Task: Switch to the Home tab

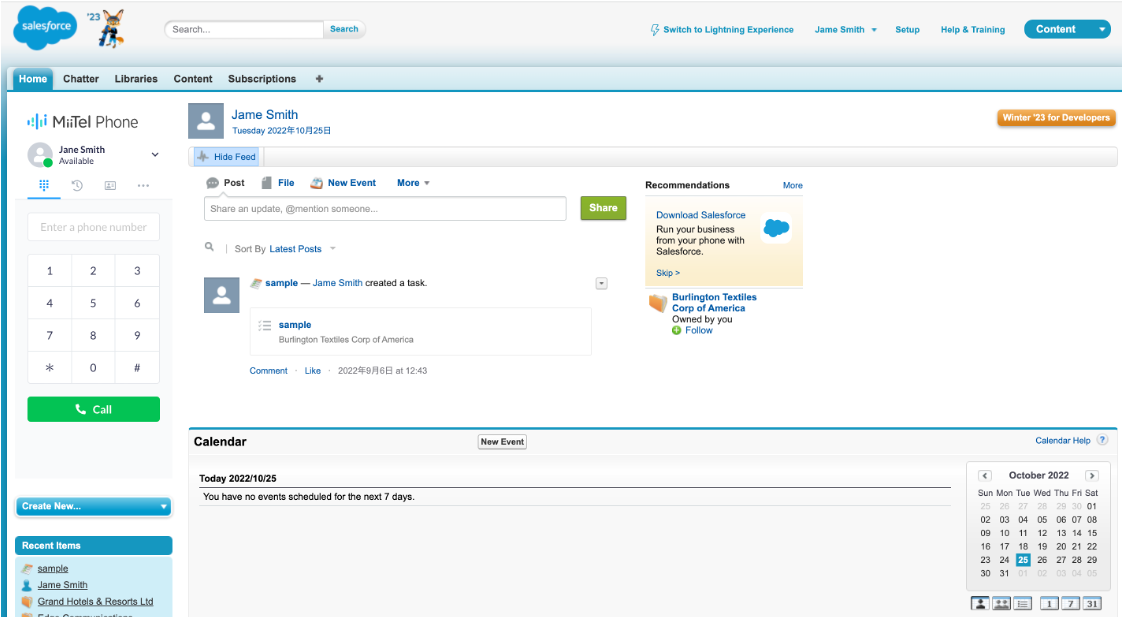Action: click(x=33, y=79)
